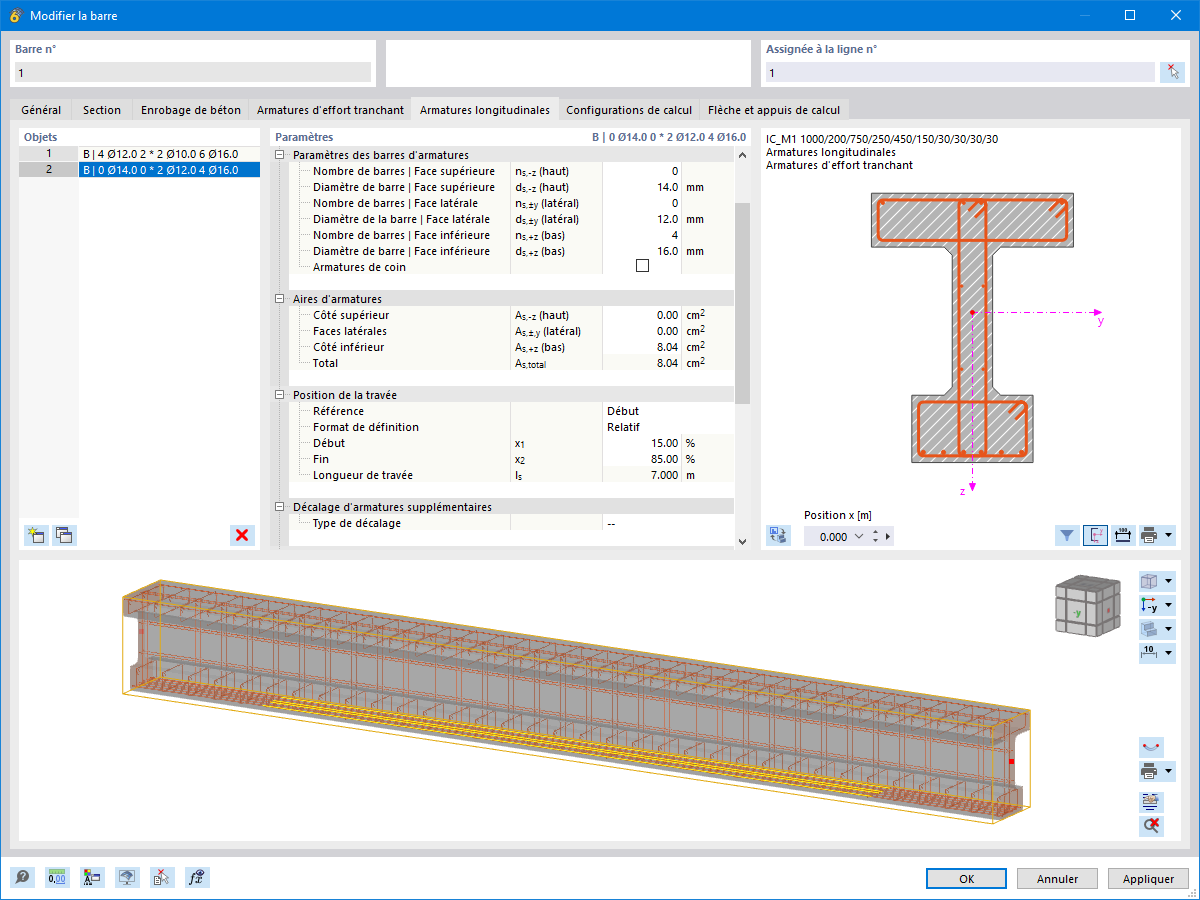This screenshot has height=900, width=1200.
Task: Collapse Décalage d'armatures supplémentaires group
Action: (280, 507)
